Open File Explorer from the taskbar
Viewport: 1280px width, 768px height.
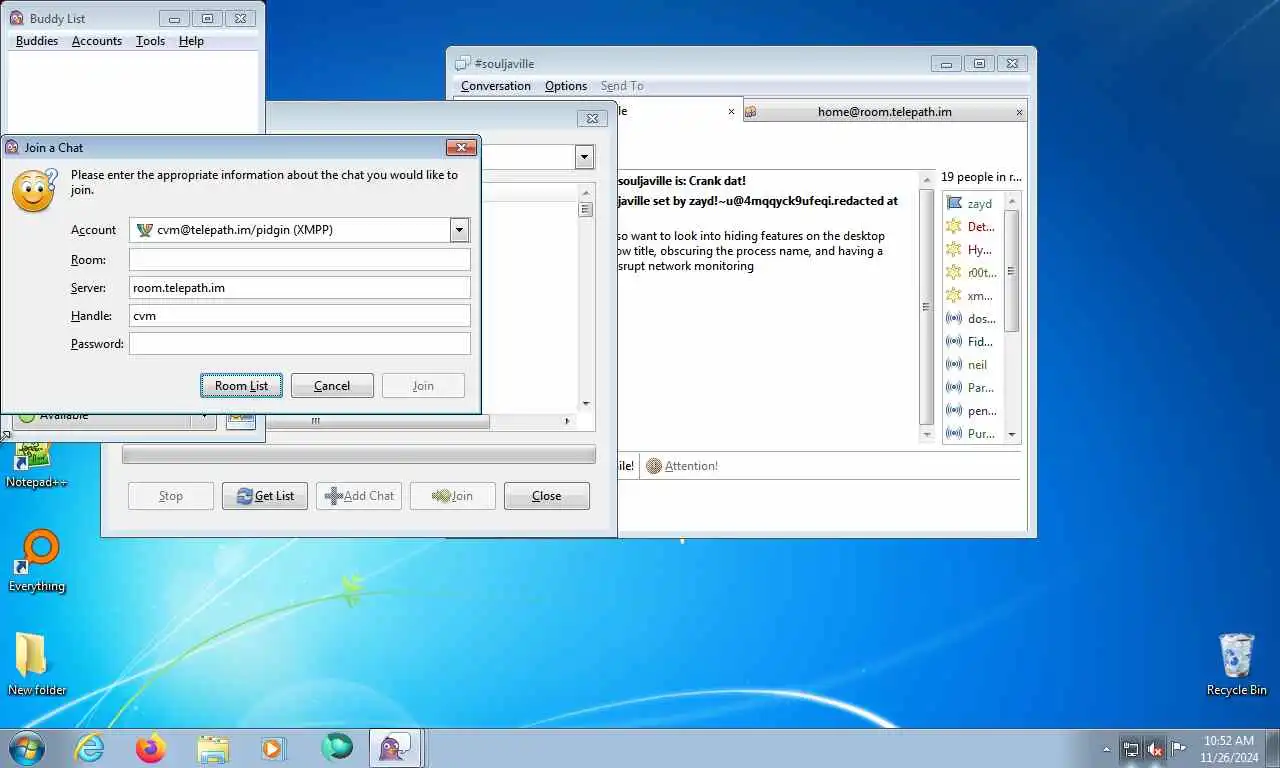click(x=213, y=748)
